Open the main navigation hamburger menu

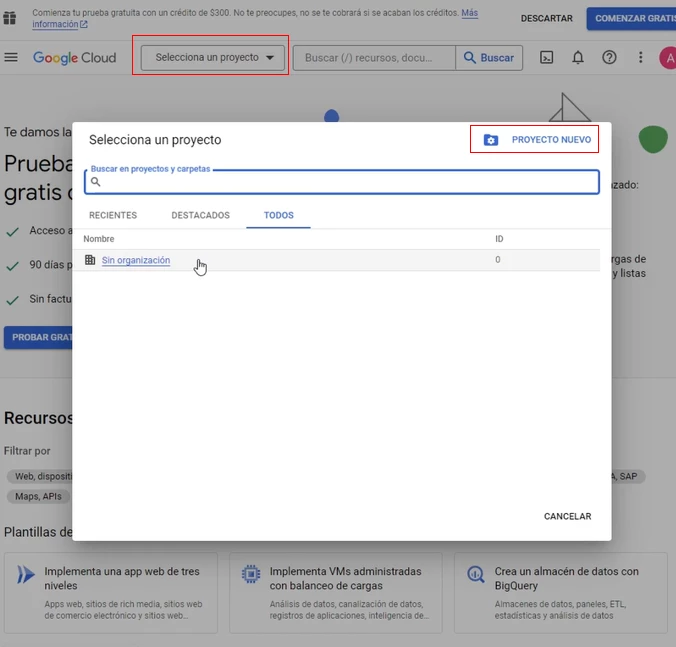(11, 57)
